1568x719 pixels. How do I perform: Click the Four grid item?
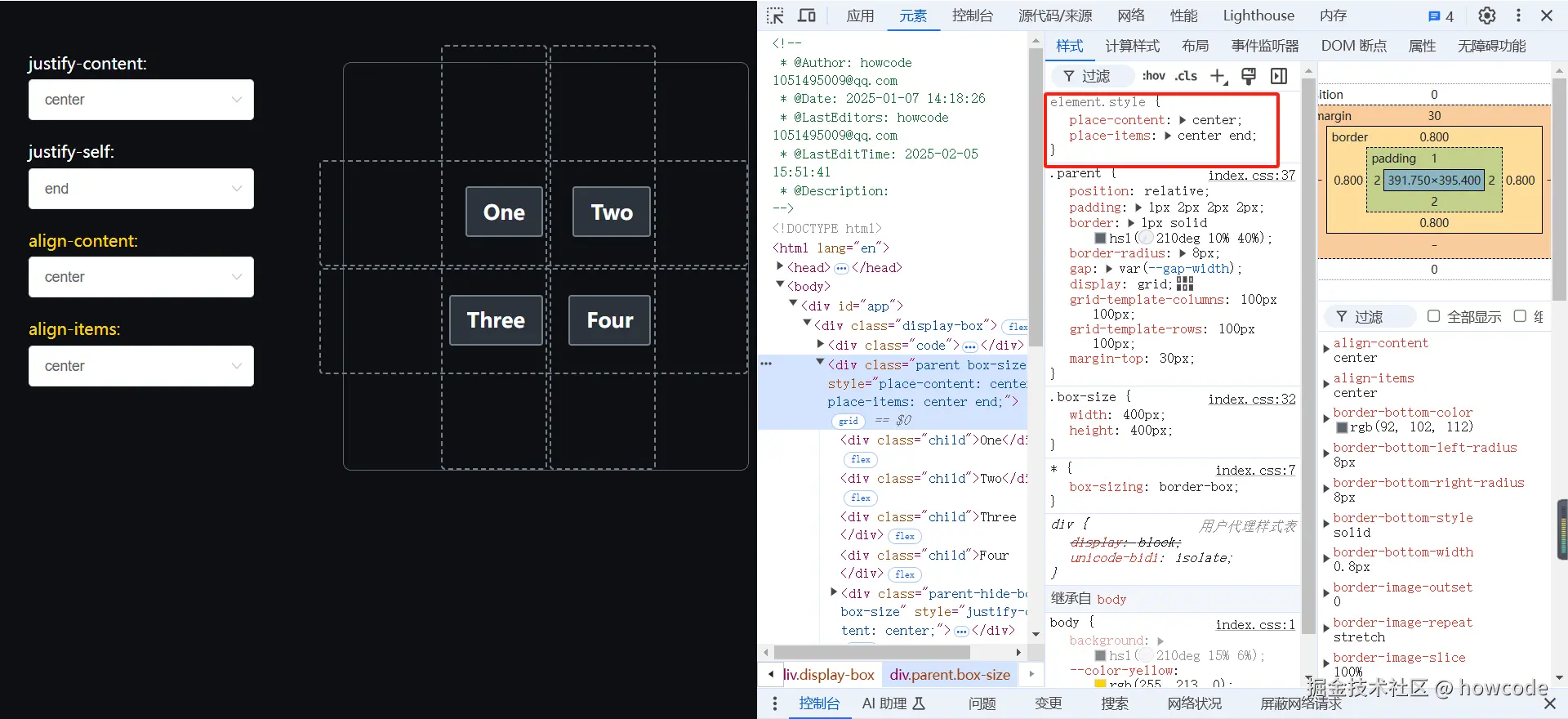click(610, 320)
